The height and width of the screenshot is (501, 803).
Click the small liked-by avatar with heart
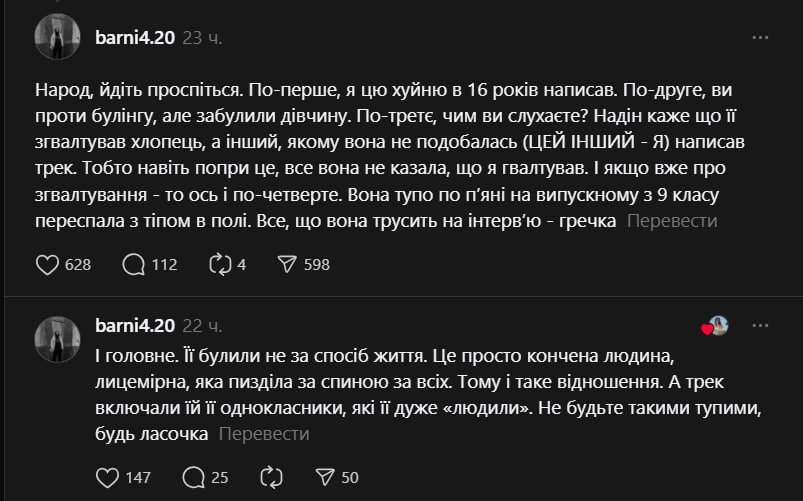[715, 326]
